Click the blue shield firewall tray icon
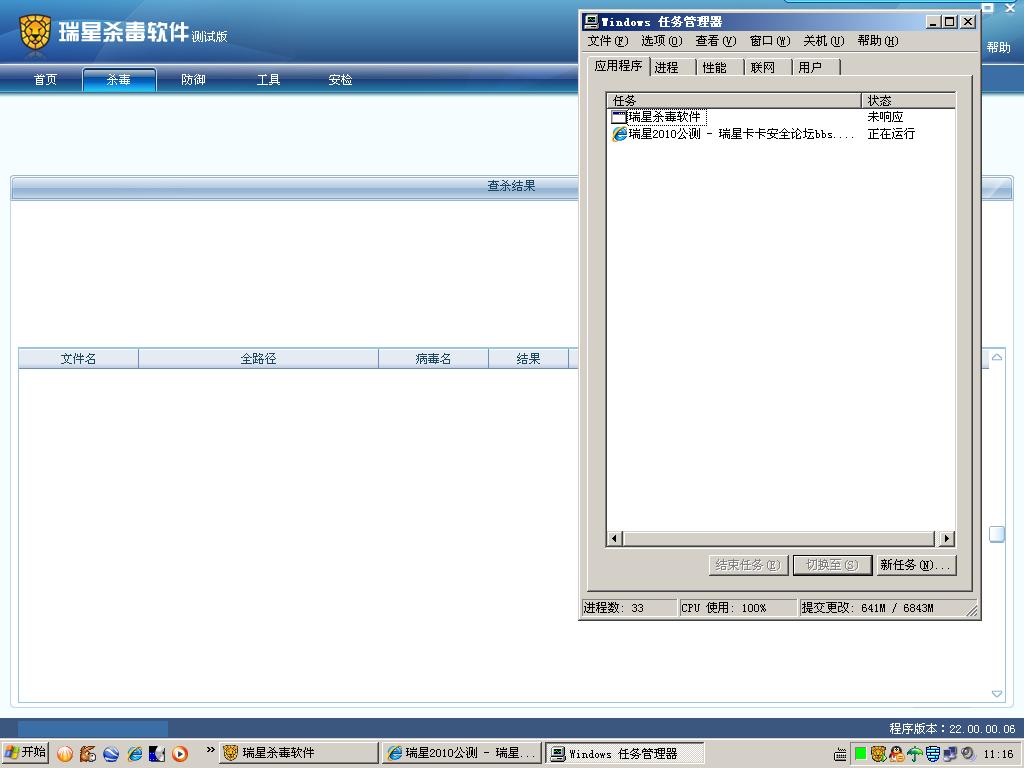 tap(933, 754)
